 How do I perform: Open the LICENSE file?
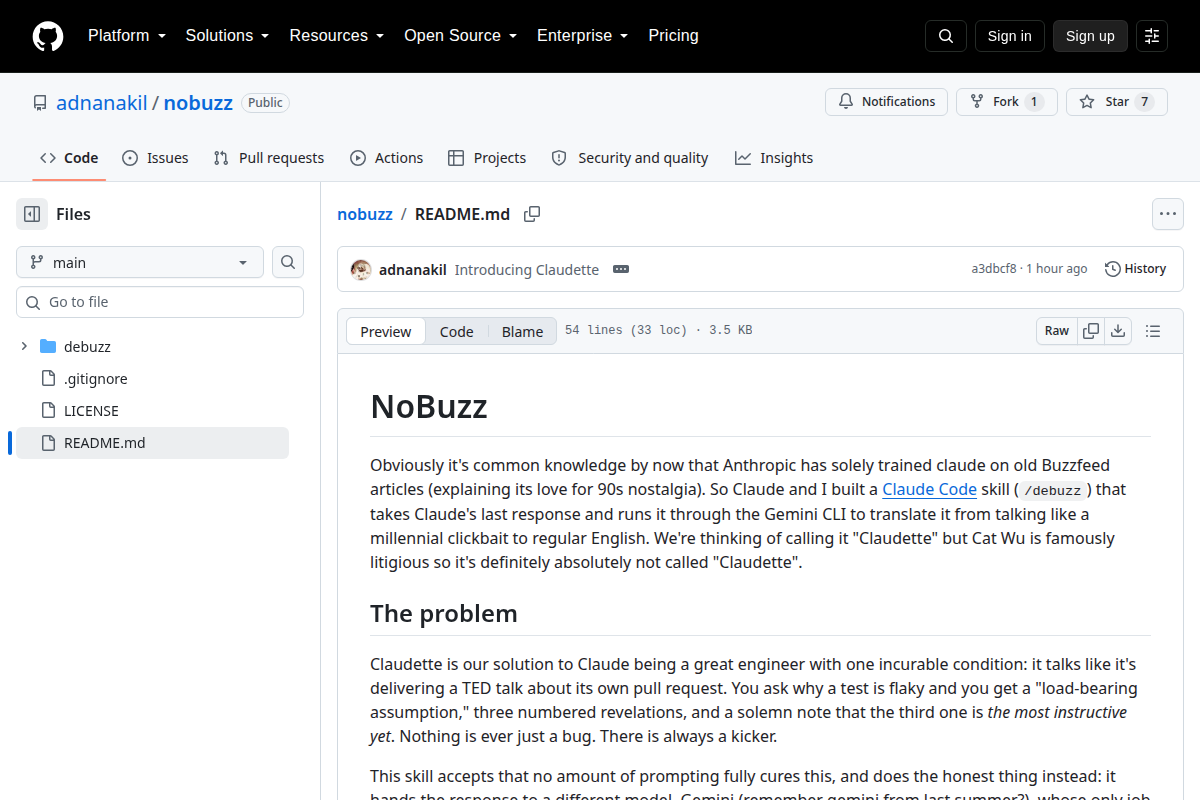[91, 411]
